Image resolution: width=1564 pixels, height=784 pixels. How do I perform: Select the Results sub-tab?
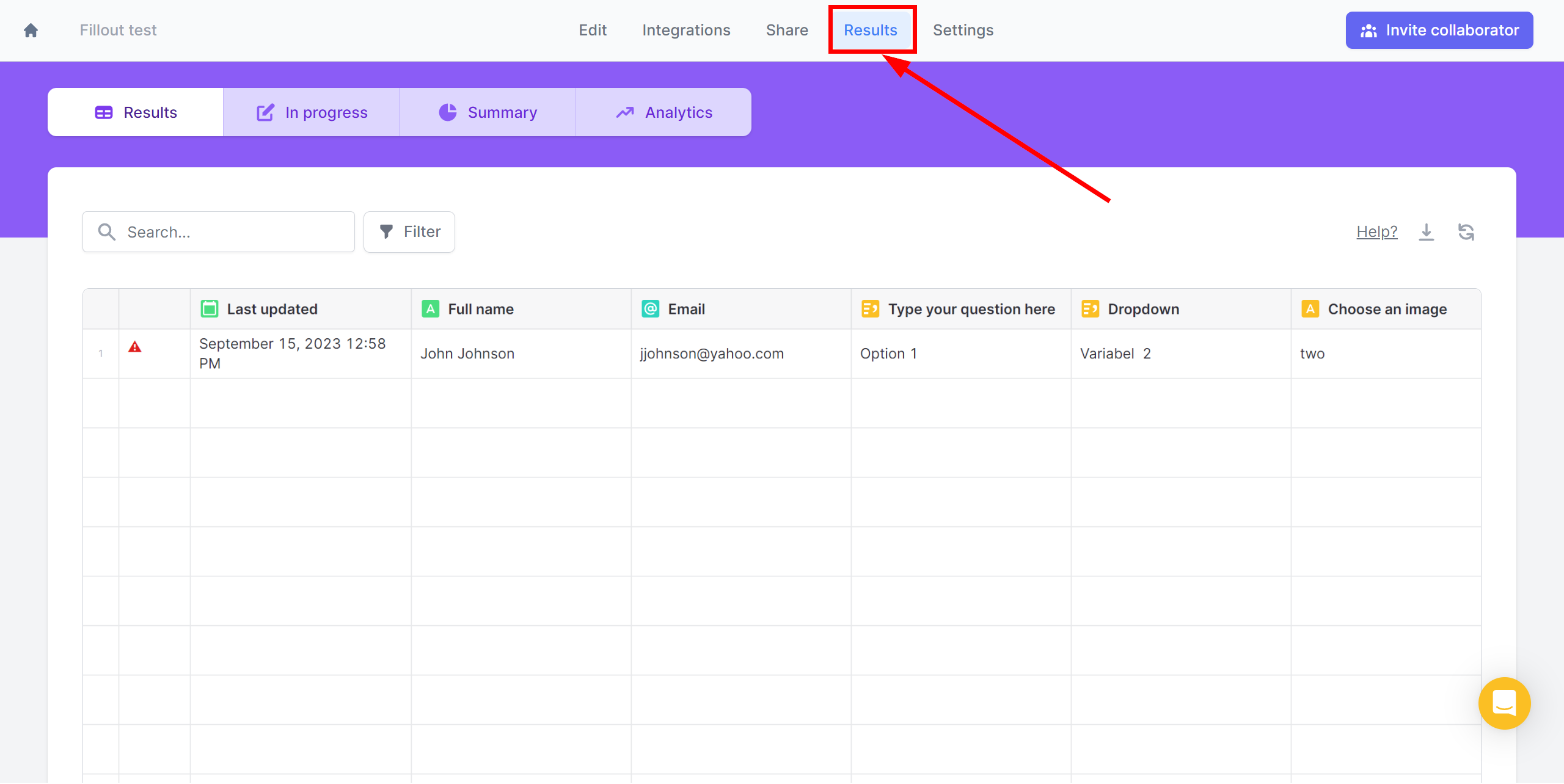(136, 112)
